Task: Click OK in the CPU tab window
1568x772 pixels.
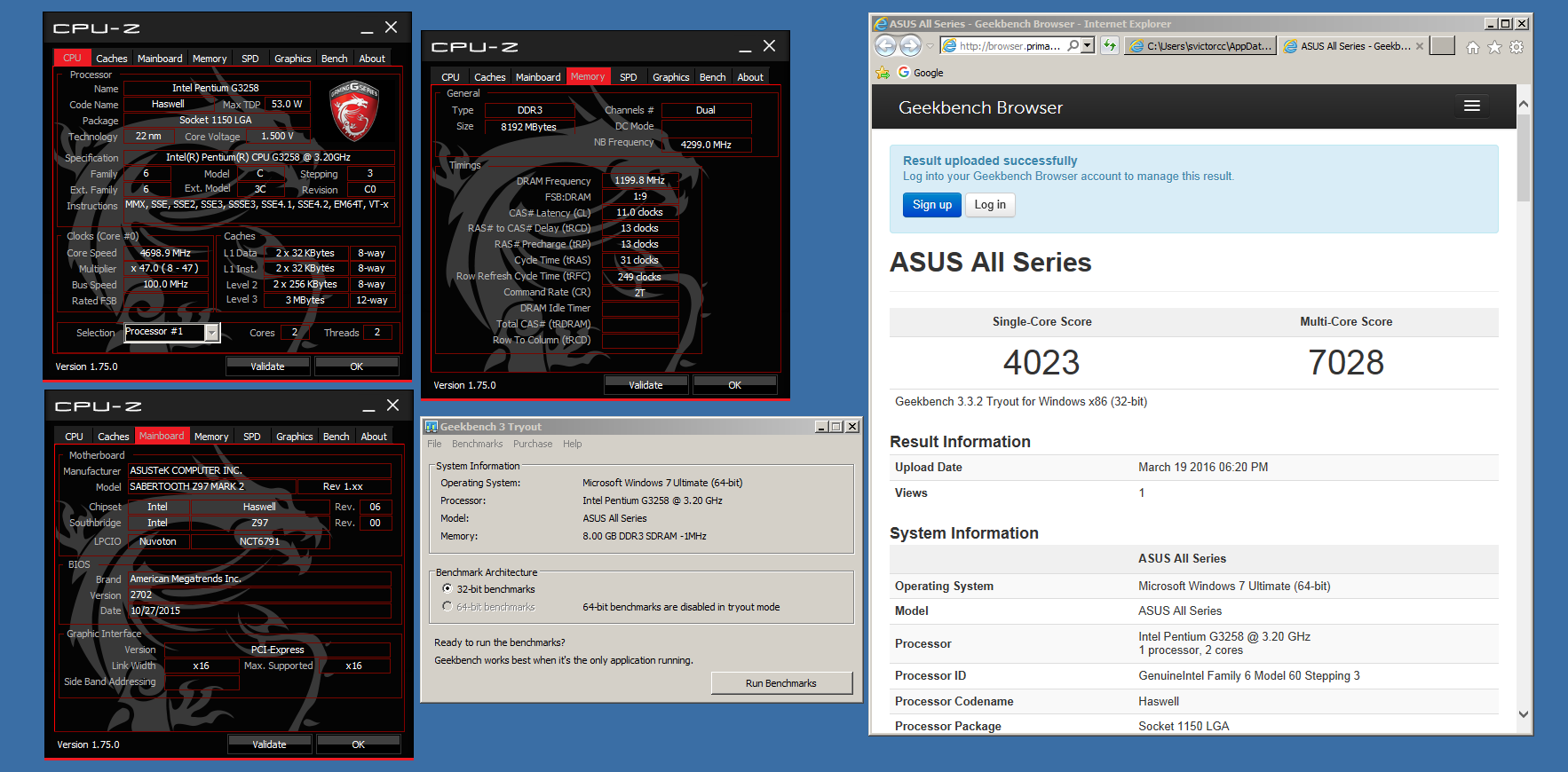Action: pos(357,366)
